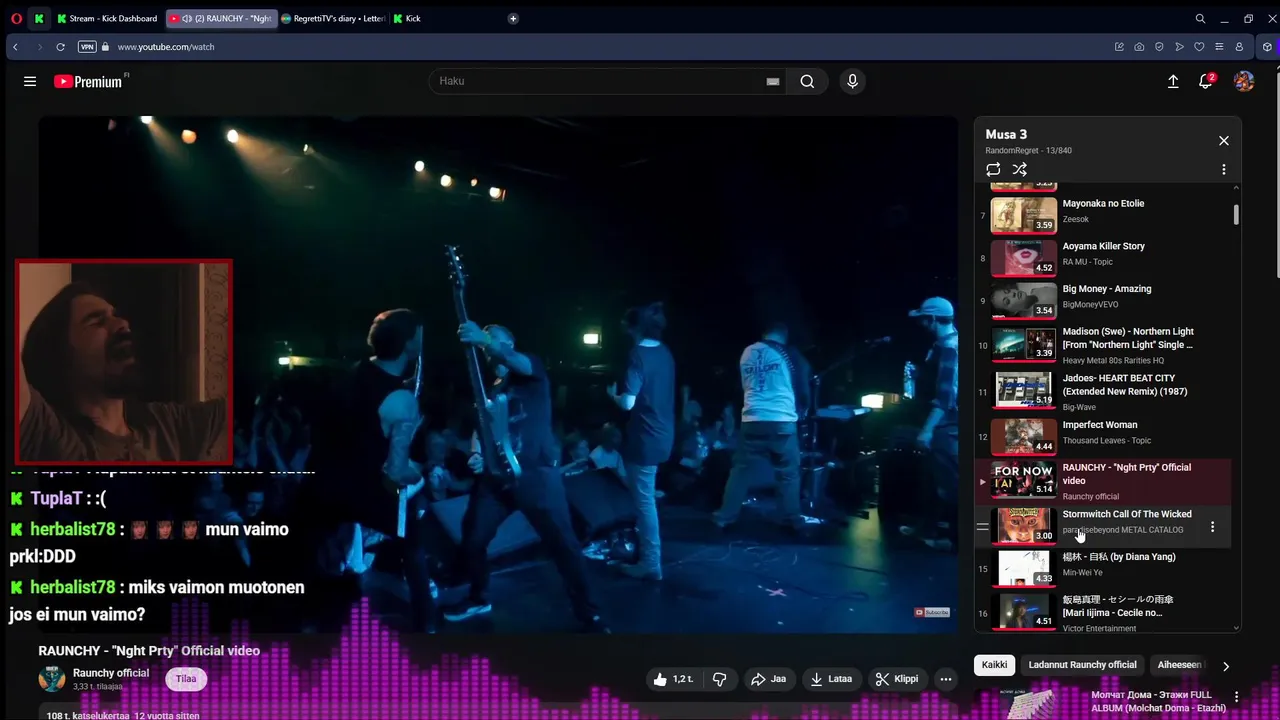1280x720 pixels.
Task: Close the Musa 3 playlist panel
Action: click(x=1223, y=141)
